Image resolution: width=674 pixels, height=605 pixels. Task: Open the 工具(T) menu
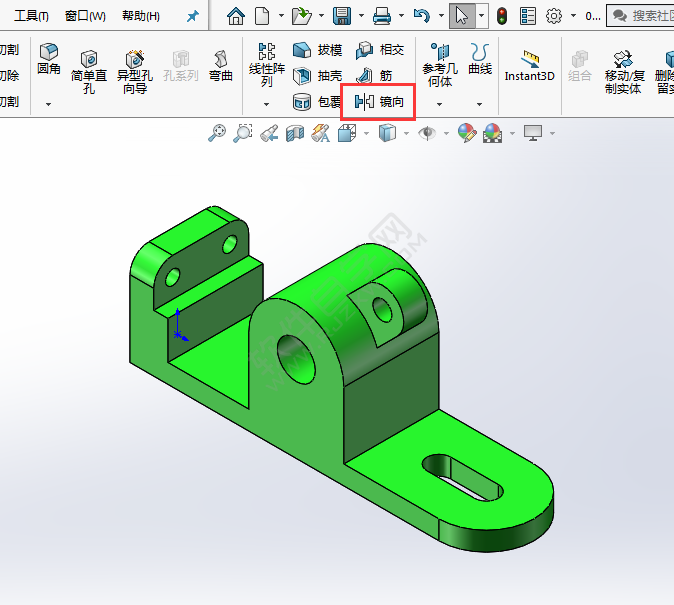coord(31,16)
